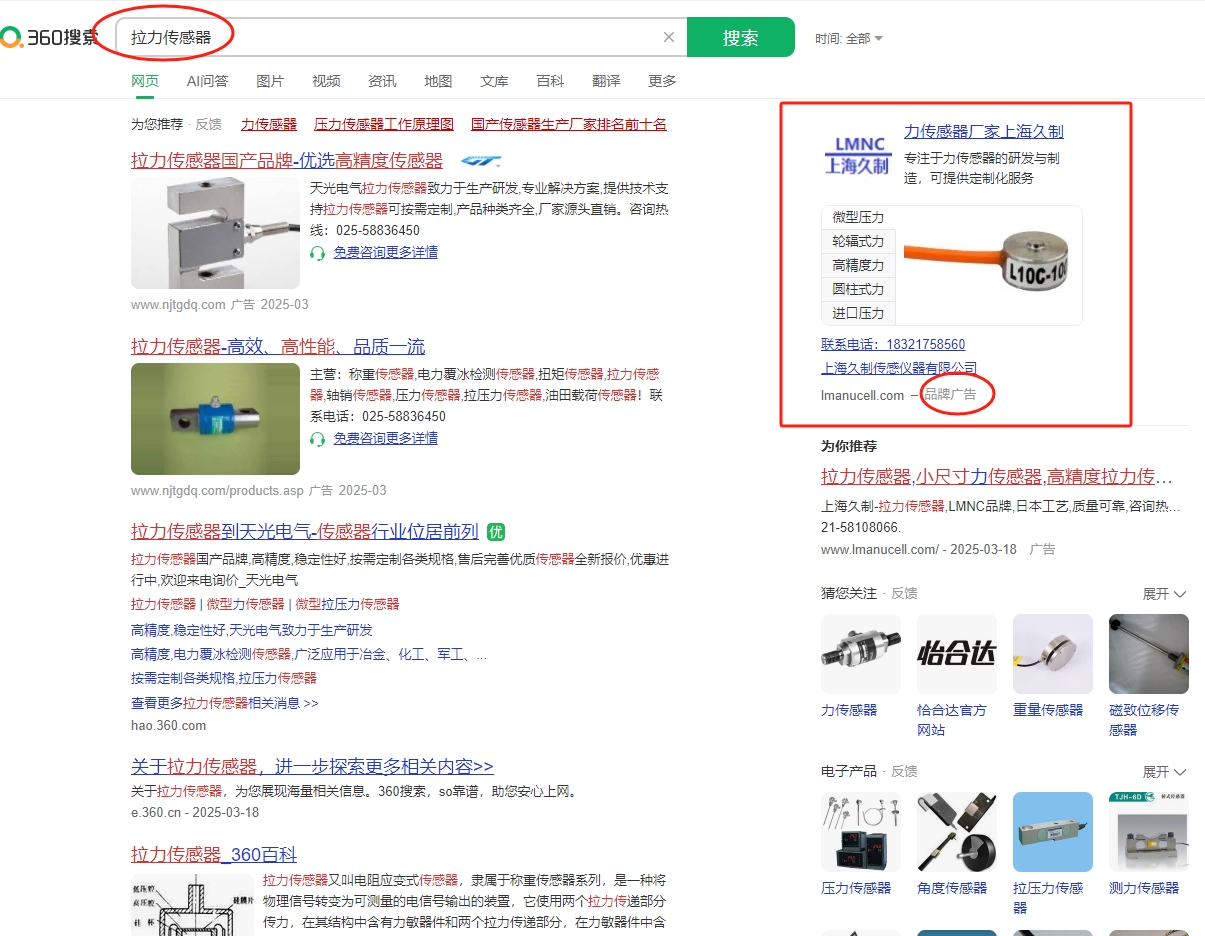Screen dimensions: 1205x936
Task: Select the 网页 tab
Action: tap(145, 81)
